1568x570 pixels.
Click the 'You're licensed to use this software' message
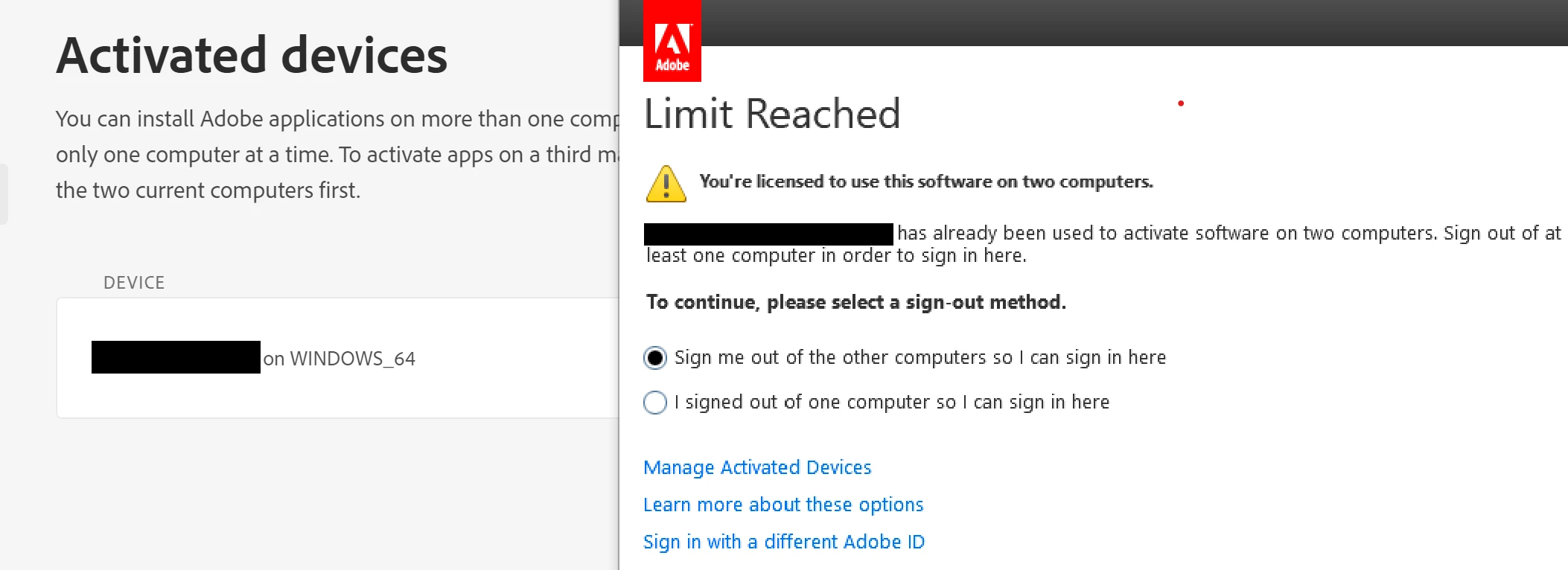pyautogui.click(x=926, y=182)
